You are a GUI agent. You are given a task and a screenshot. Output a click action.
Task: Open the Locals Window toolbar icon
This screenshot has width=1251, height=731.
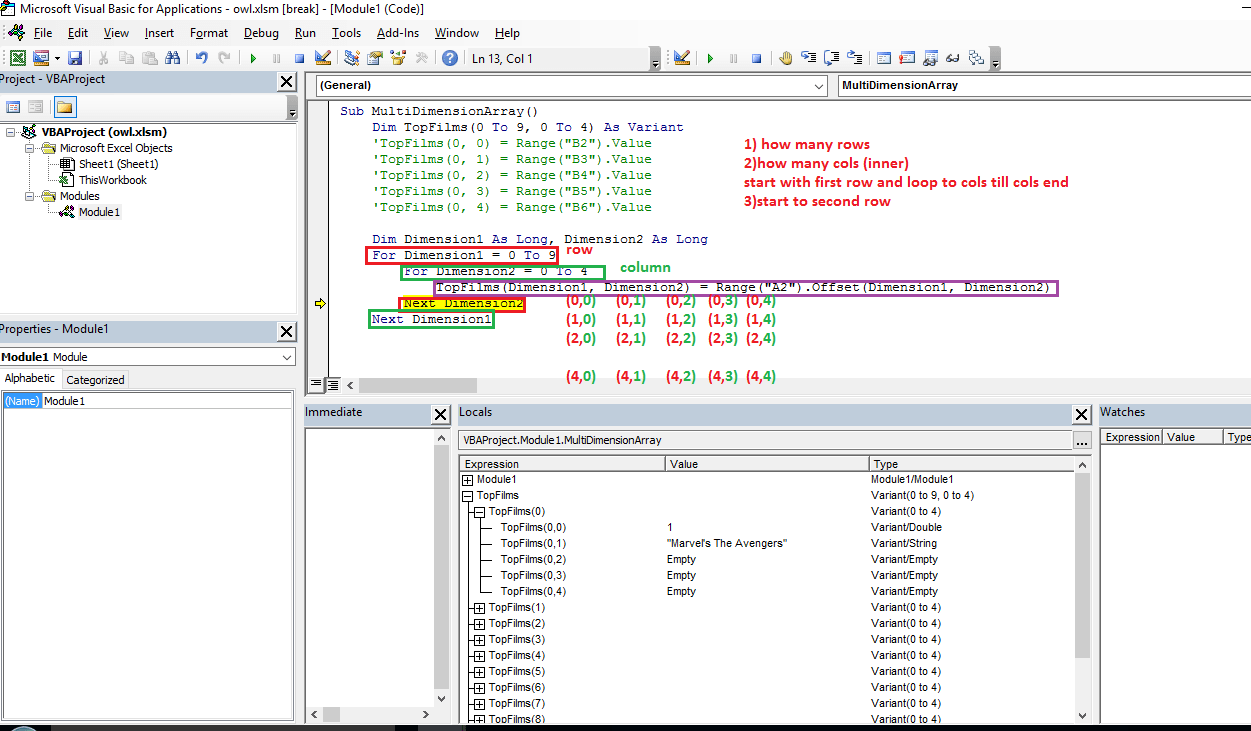(x=884, y=58)
